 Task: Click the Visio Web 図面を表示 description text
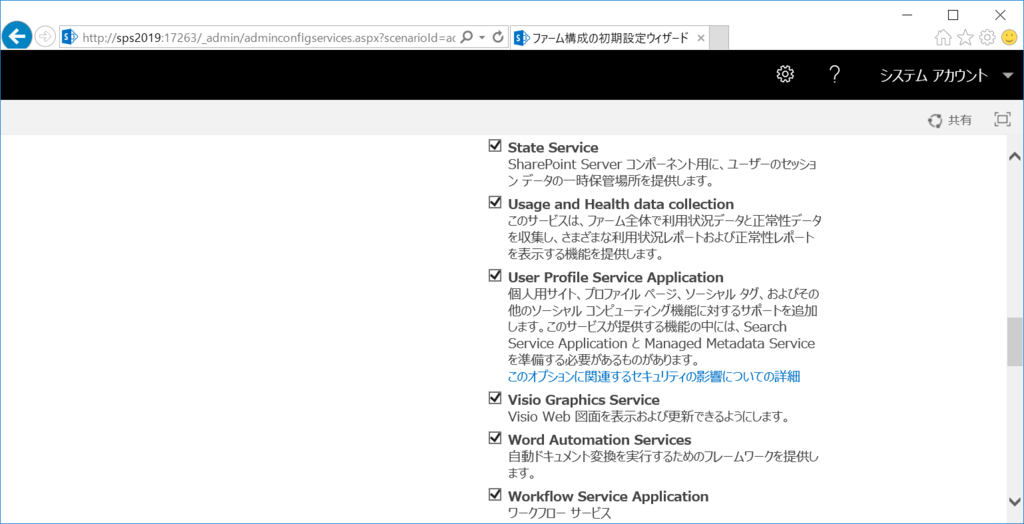coord(650,416)
